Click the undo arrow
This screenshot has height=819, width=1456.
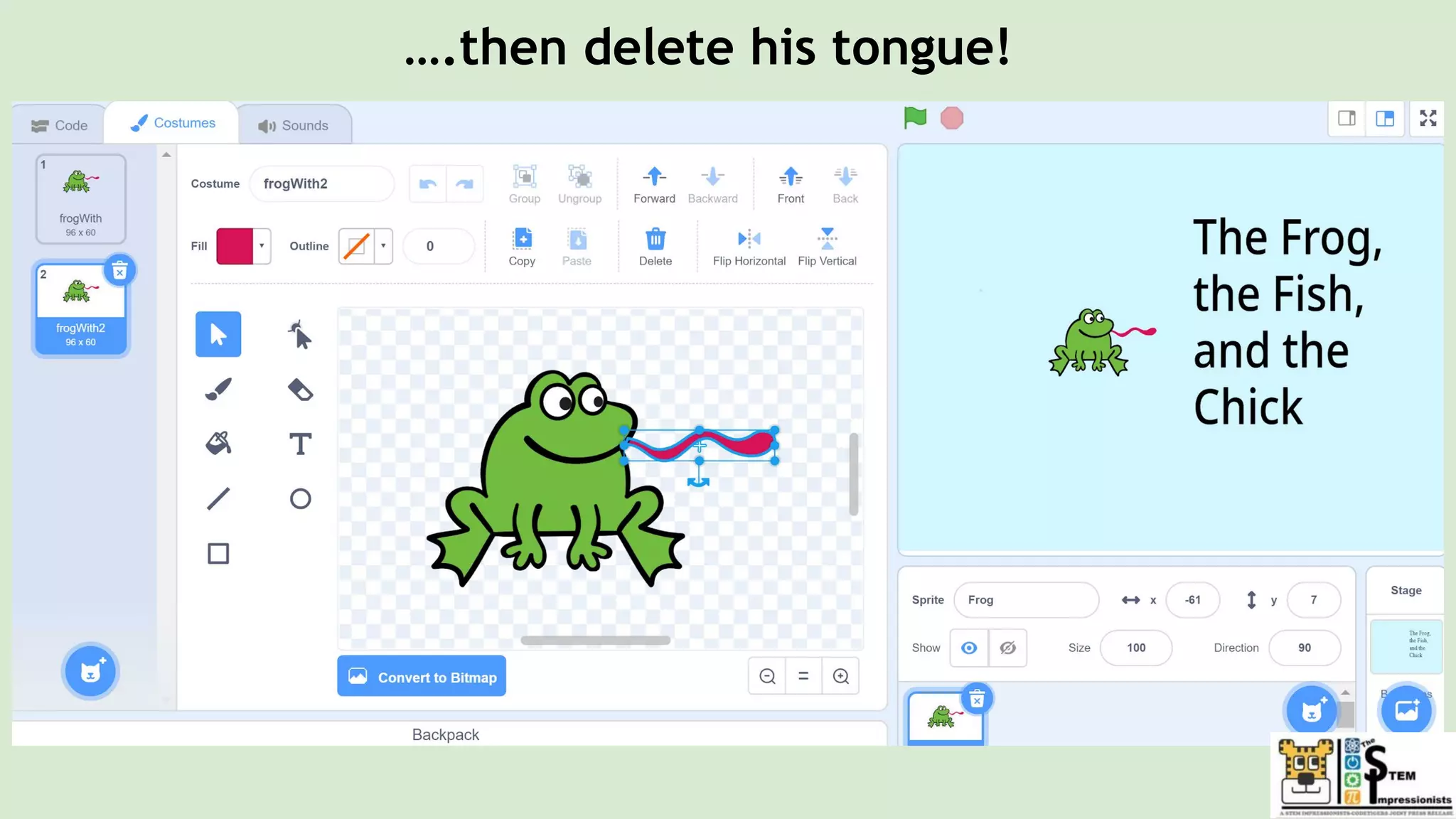[428, 184]
